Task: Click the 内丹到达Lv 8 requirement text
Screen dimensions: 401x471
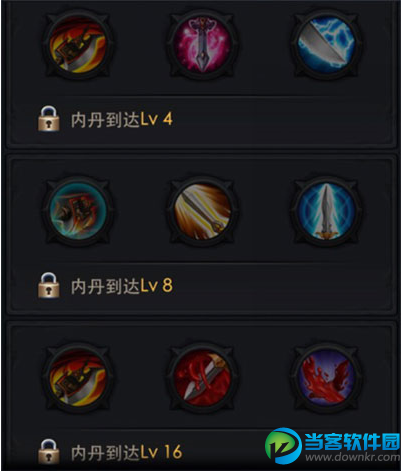Action: coord(122,286)
